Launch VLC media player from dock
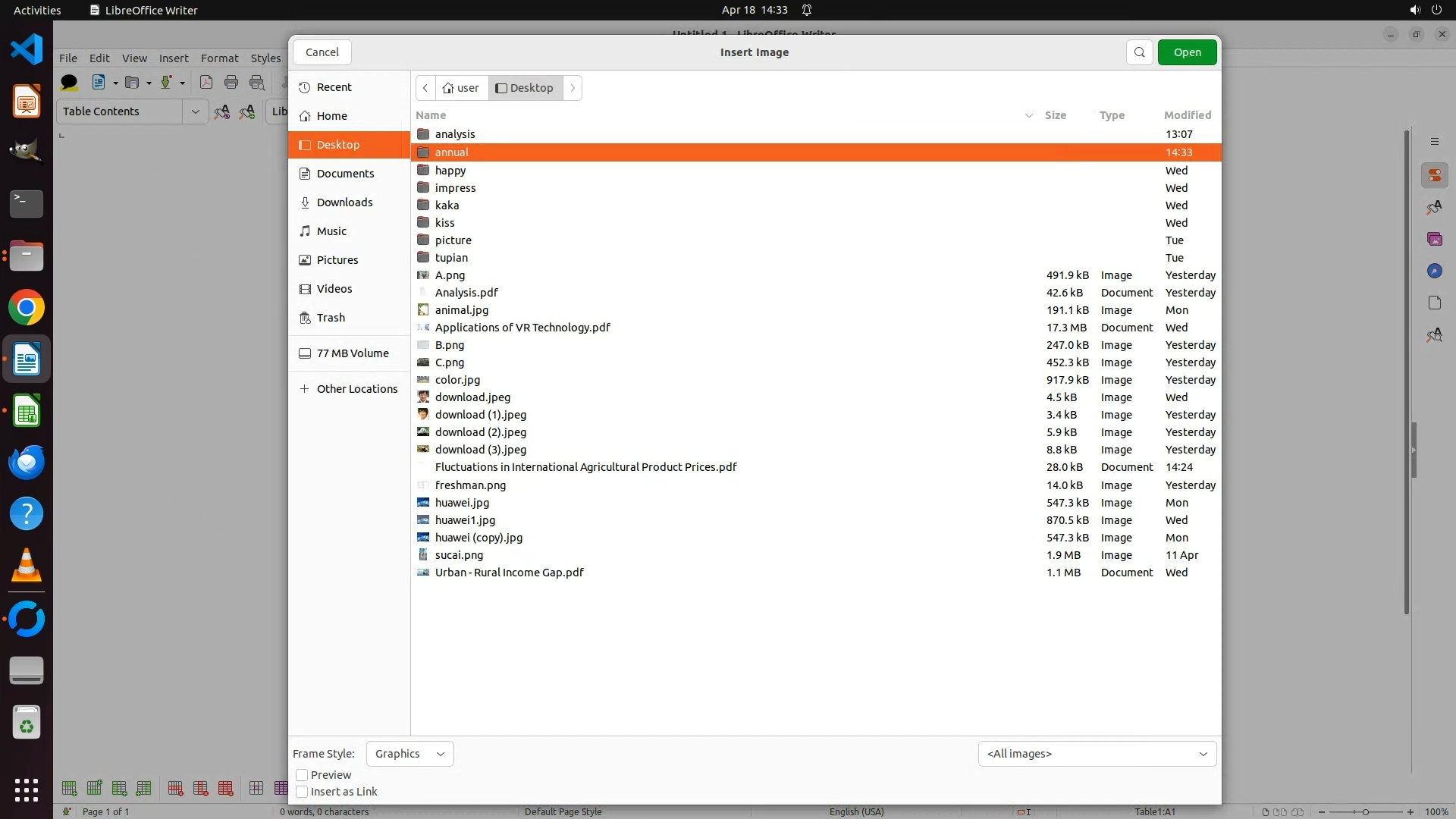This screenshot has height=819, width=1456. [27, 566]
